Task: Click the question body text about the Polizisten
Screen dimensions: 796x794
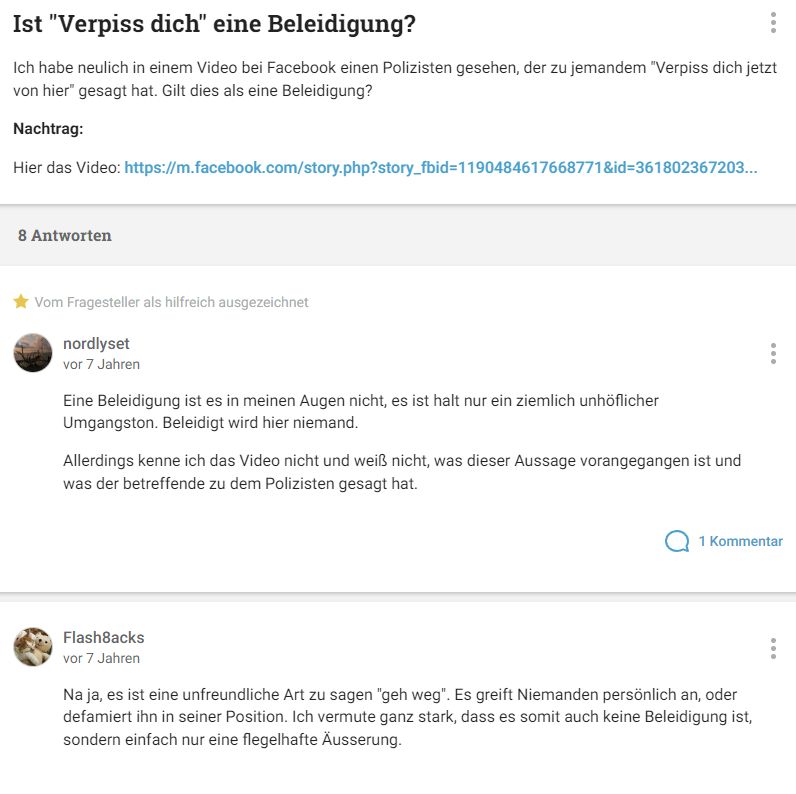Action: tap(395, 79)
